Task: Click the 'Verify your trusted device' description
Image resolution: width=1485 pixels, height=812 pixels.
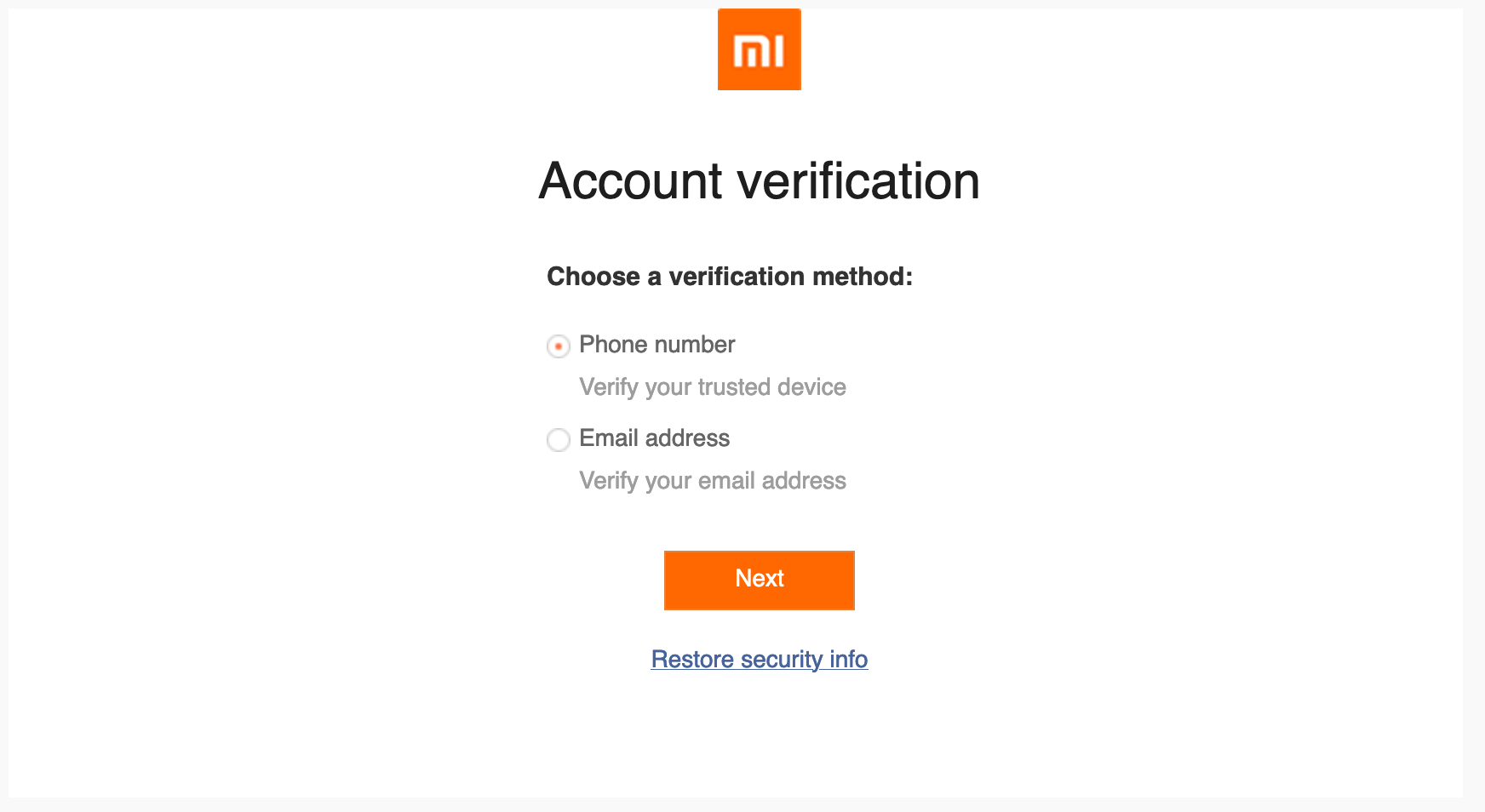Action: pyautogui.click(x=712, y=387)
